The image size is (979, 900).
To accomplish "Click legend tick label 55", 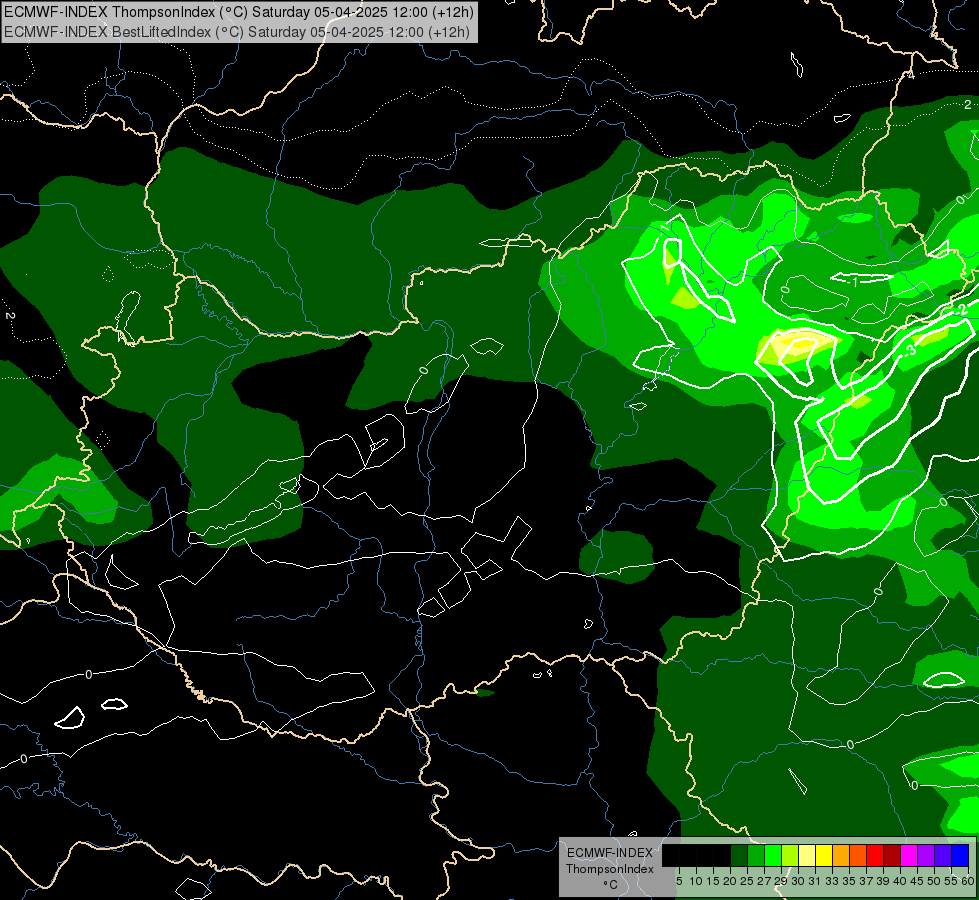I will tap(952, 881).
